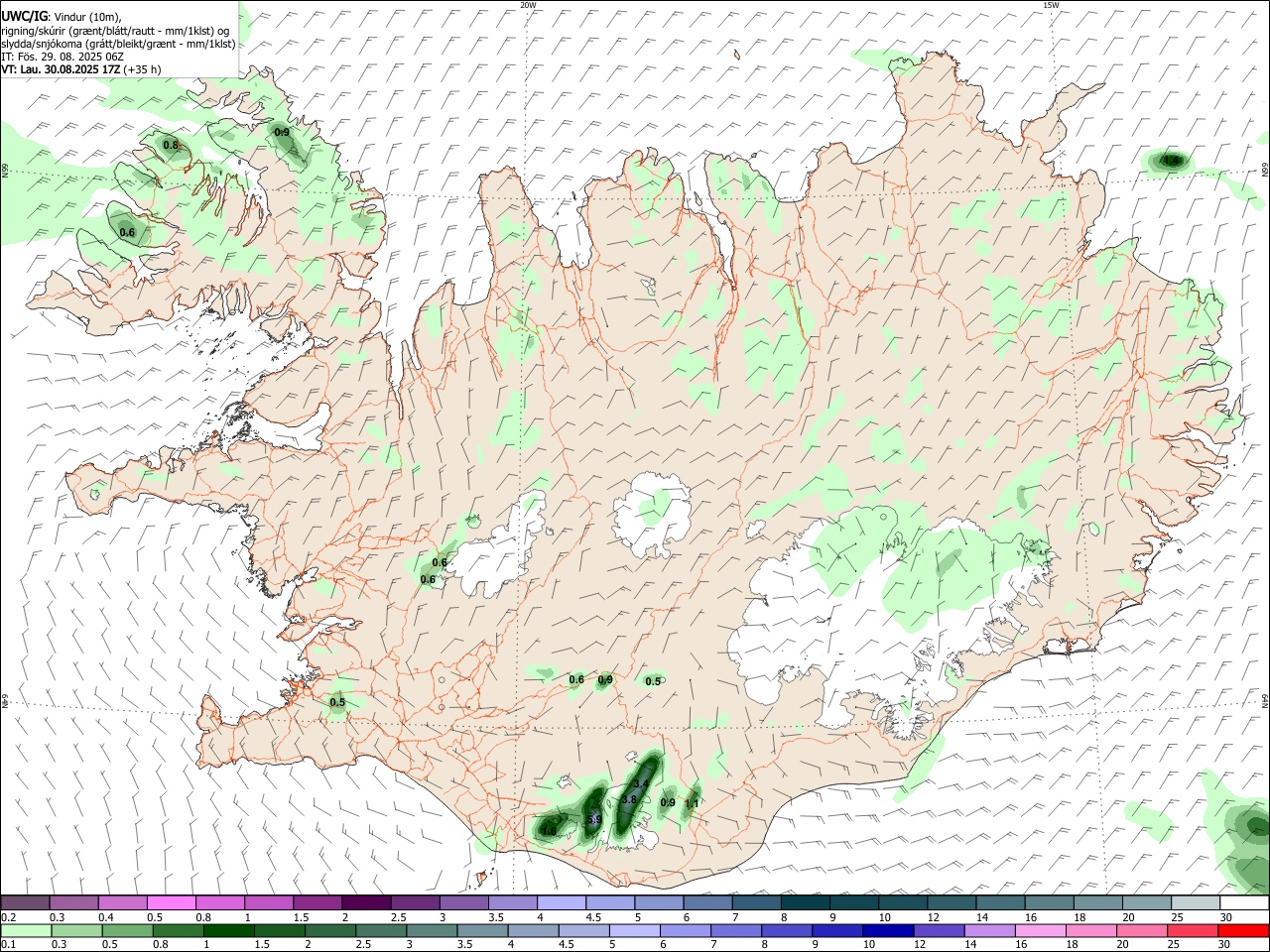Click the 0.2 number under the upper legend
Viewport: 1270px width, 952px height.
(x=8, y=917)
